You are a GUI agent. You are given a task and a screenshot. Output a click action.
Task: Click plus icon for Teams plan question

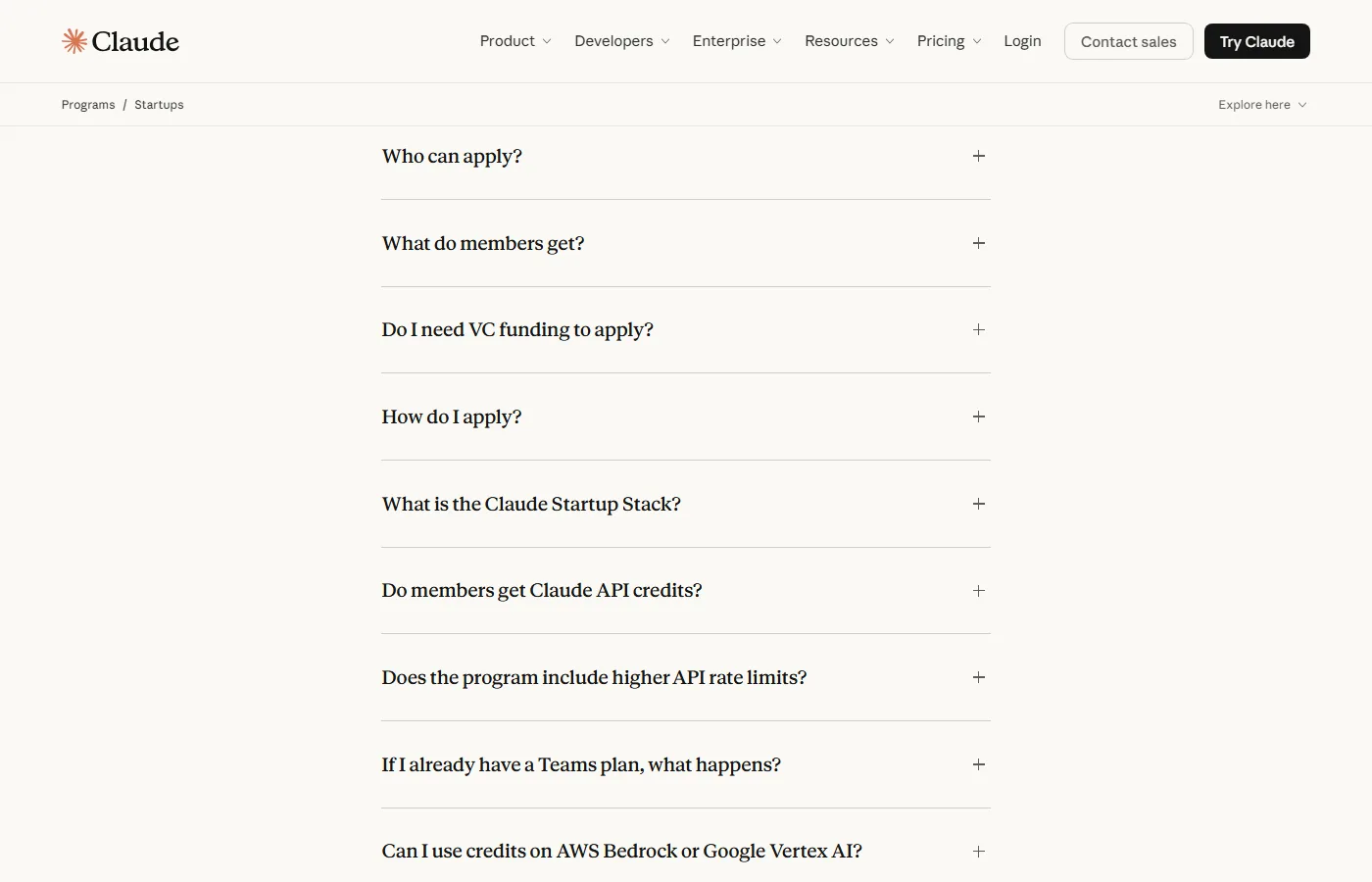pos(978,764)
